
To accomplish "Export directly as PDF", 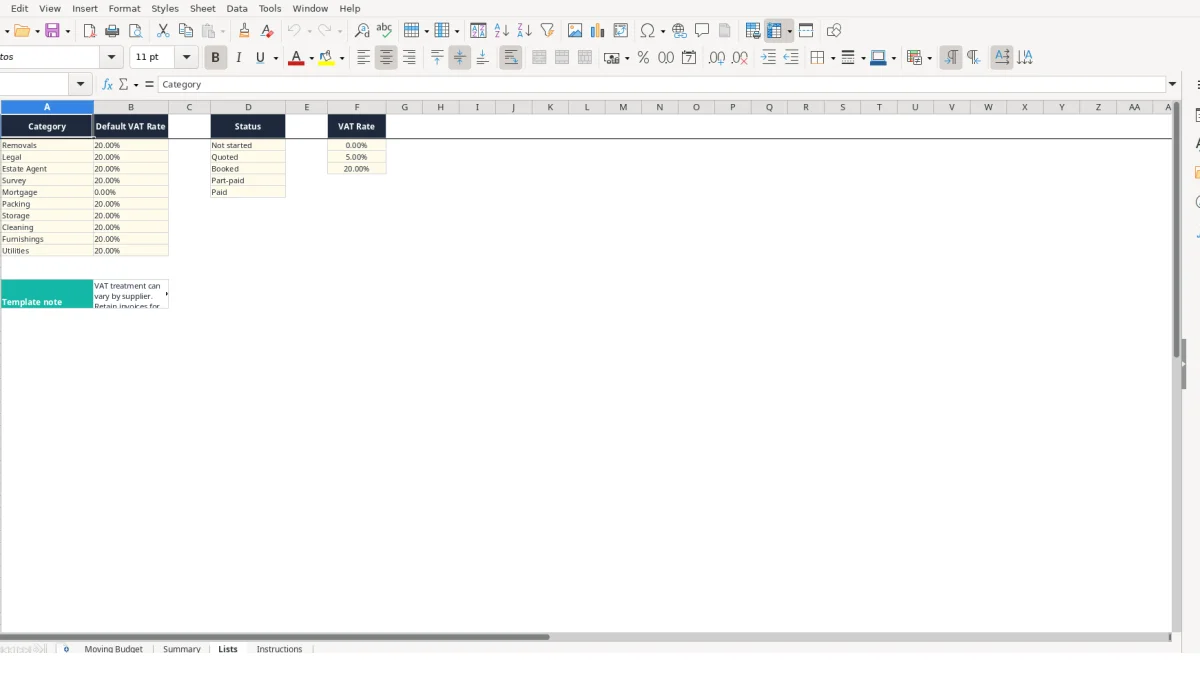I will pyautogui.click(x=90, y=31).
